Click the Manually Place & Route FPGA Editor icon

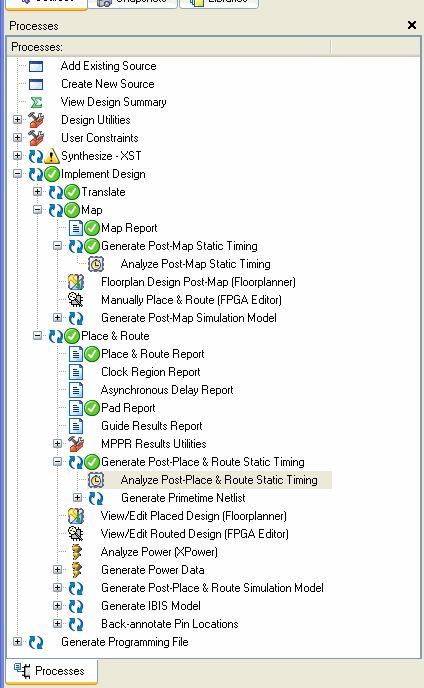(76, 300)
